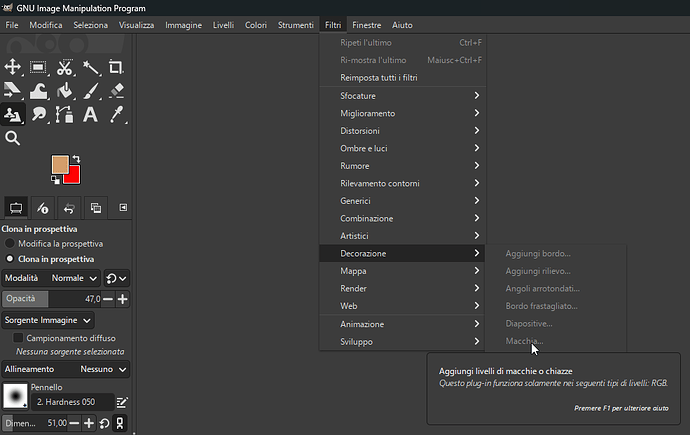Viewport: 690px width, 435px height.
Task: Select the Modifica la prospettiva radio button
Action: (10, 243)
